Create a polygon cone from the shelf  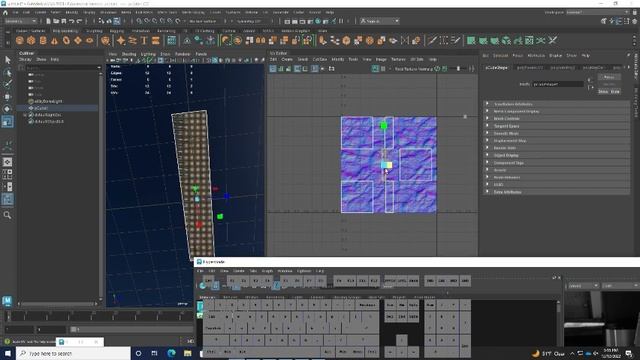point(54,40)
